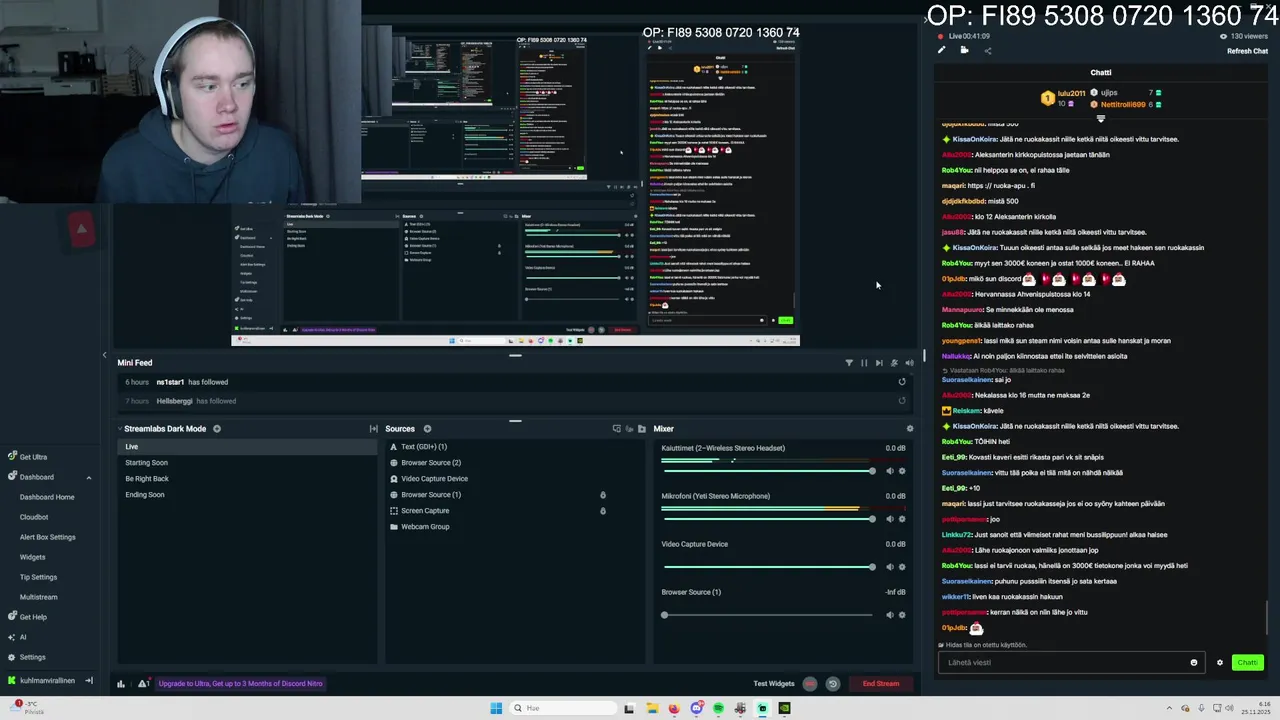Open chat settings gear icon
The image size is (1280, 720).
coord(1219,663)
